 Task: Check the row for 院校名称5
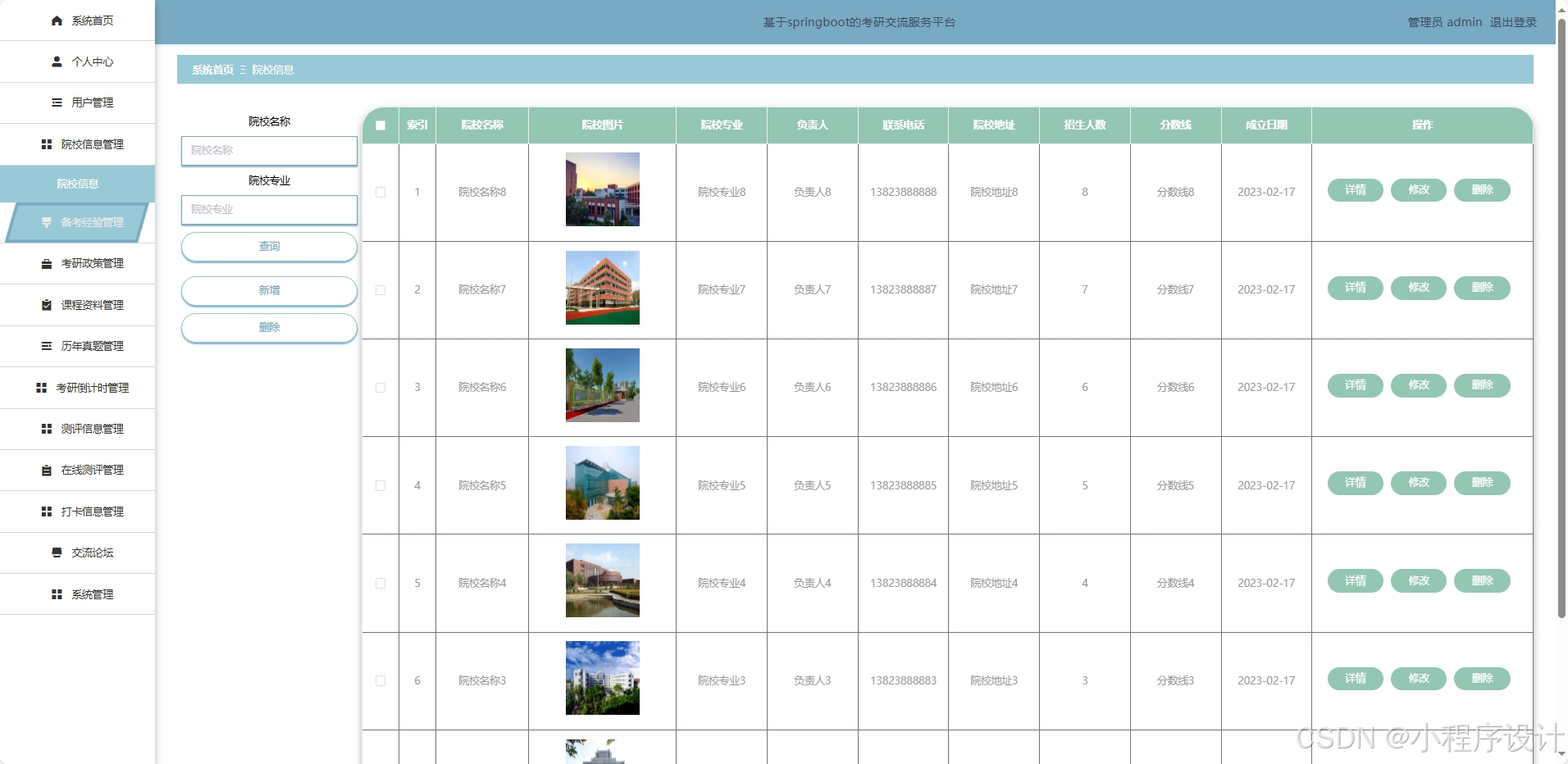pyautogui.click(x=381, y=485)
